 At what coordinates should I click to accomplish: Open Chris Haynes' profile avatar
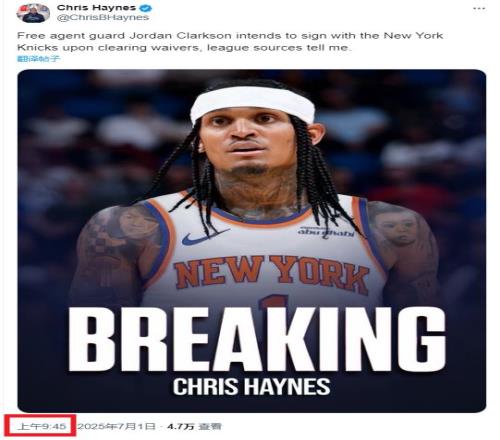(x=33, y=13)
